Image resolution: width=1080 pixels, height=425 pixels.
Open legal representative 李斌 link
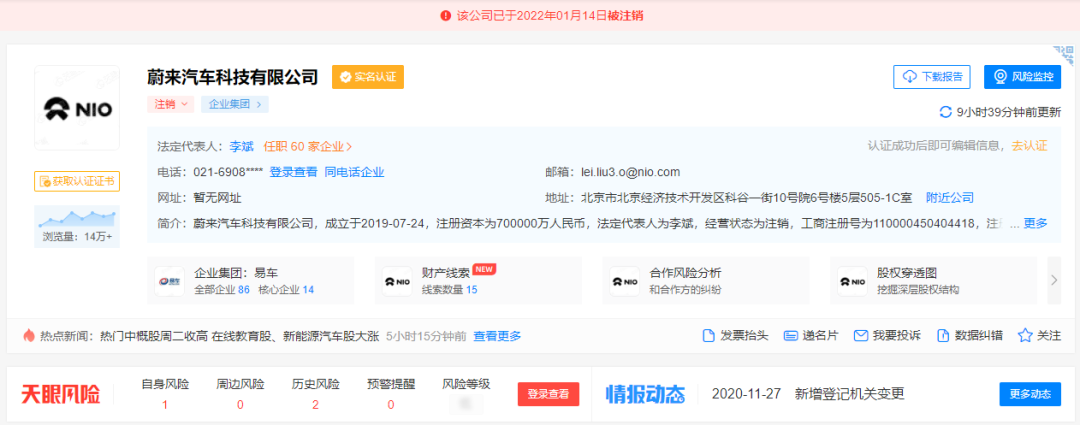[x=241, y=146]
